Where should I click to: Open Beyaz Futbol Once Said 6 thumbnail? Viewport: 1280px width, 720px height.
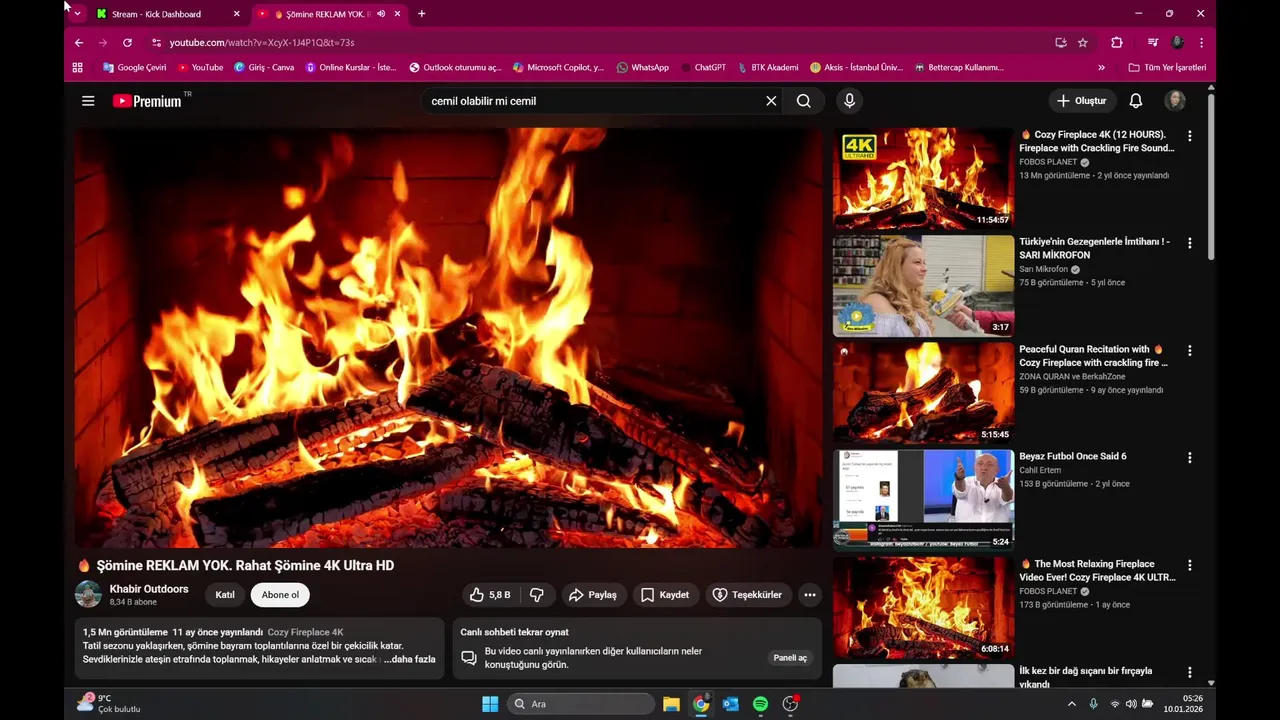[923, 500]
